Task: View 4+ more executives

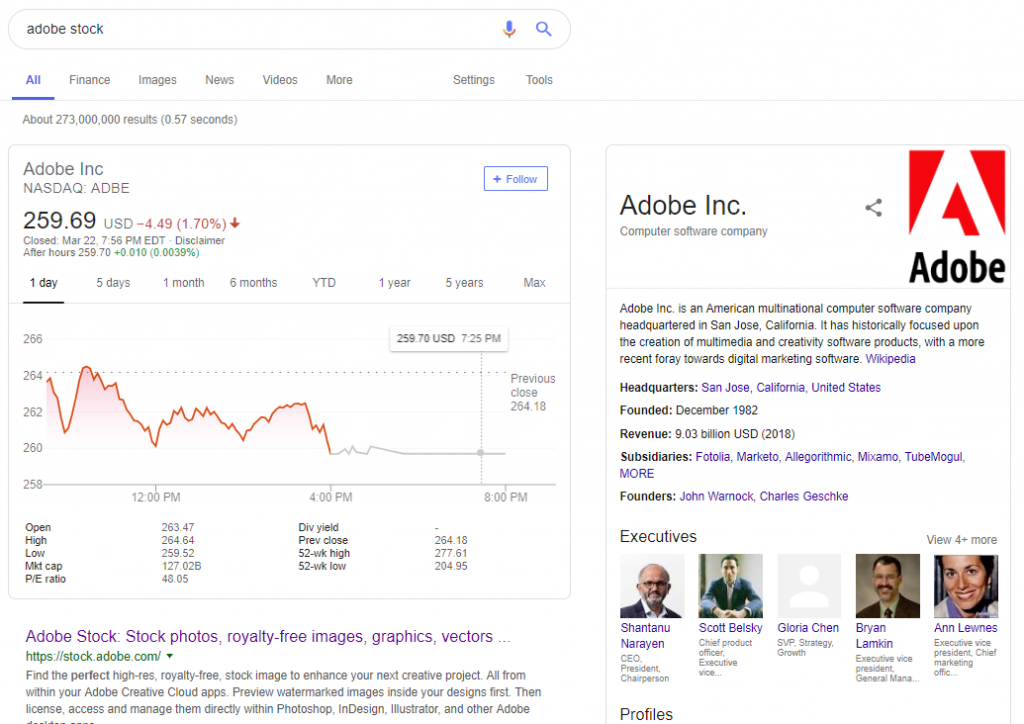Action: coord(961,540)
